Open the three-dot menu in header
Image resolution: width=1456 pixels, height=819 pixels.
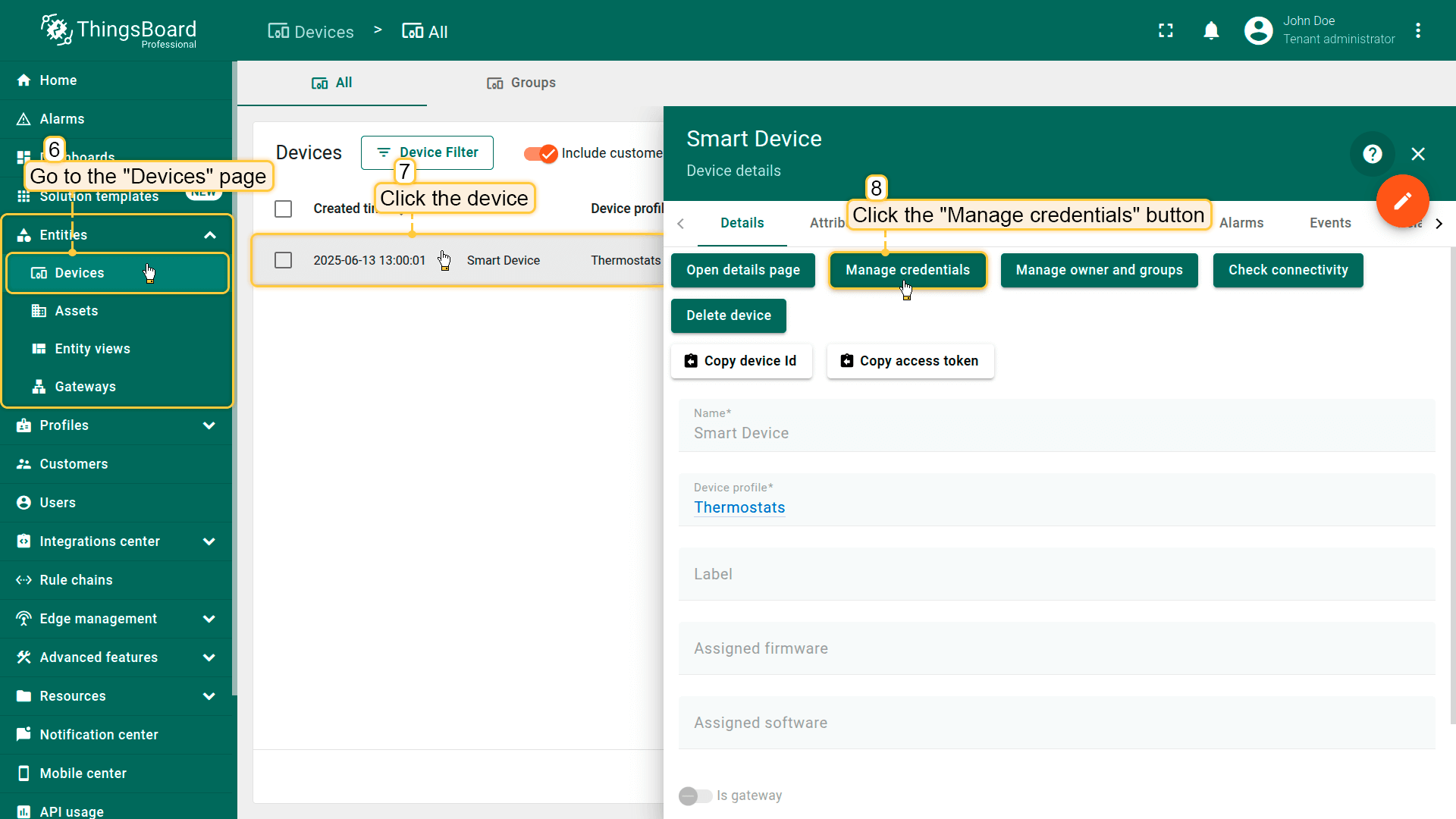pos(1418,30)
